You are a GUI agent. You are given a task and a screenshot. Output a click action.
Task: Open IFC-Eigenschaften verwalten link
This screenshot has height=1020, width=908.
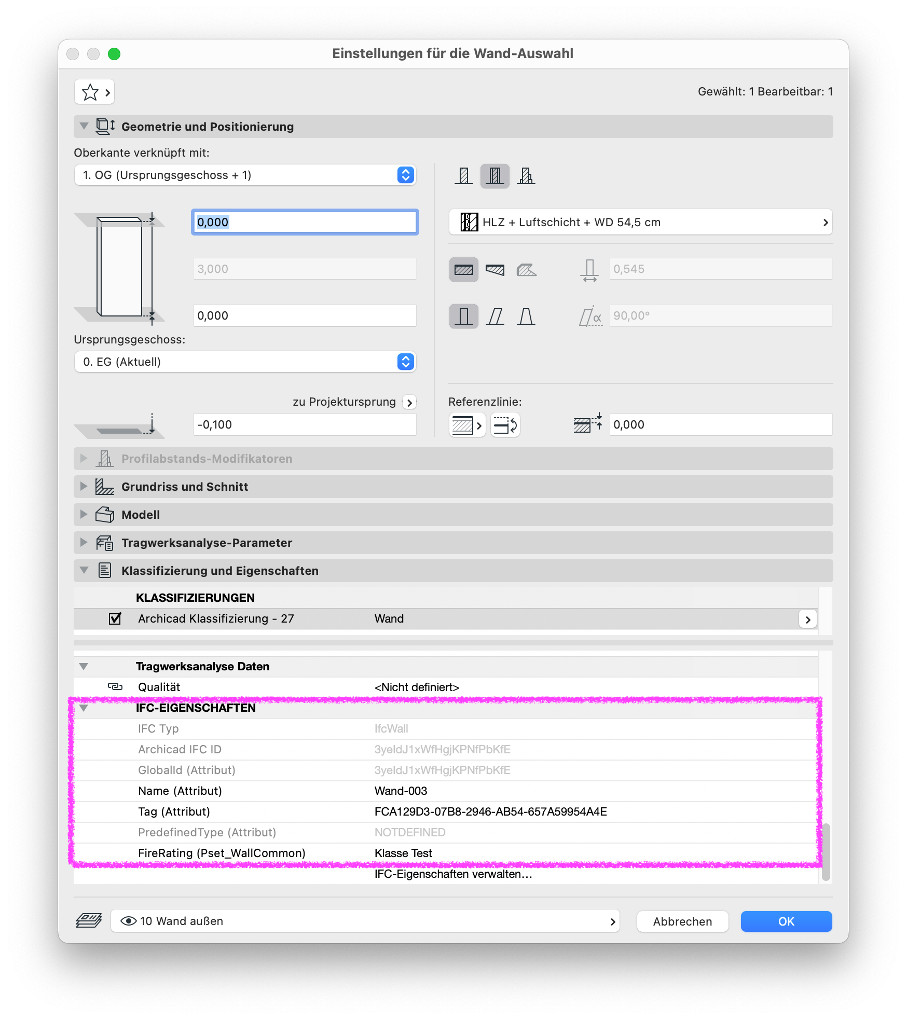453,874
